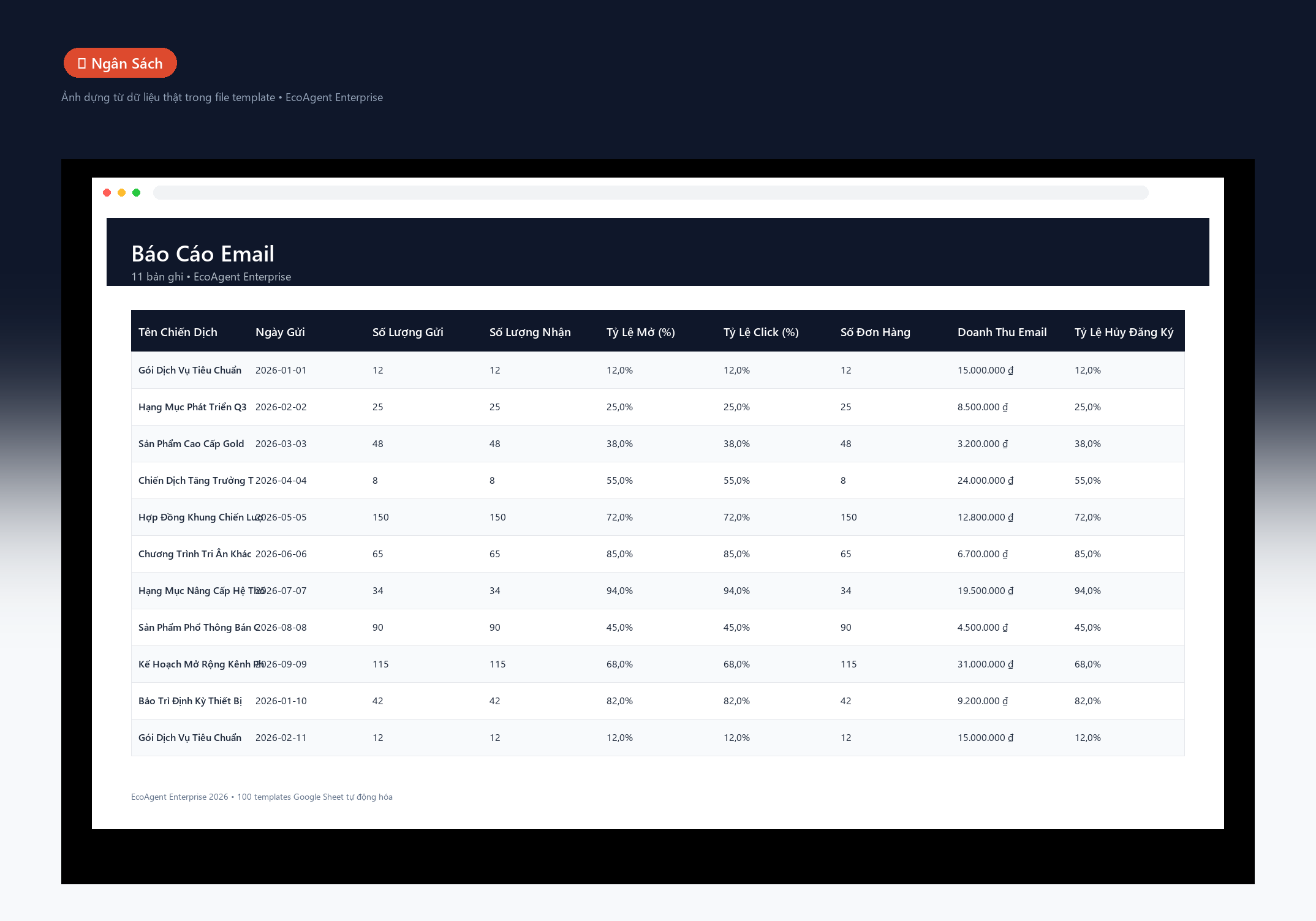Click the date 2026-03-03 cell
1316x921 pixels.
tap(281, 444)
